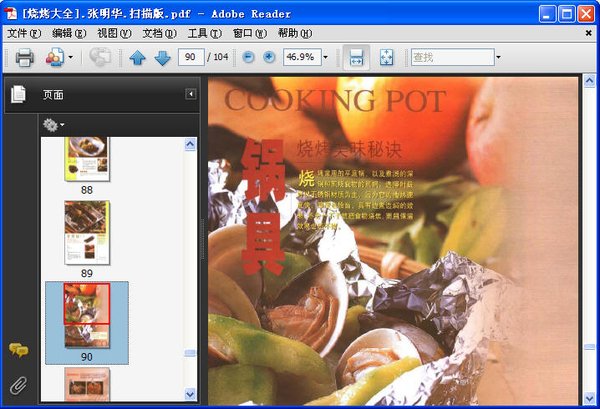Open the 窗口 menu
Viewport: 600px width, 409px height.
[x=249, y=34]
